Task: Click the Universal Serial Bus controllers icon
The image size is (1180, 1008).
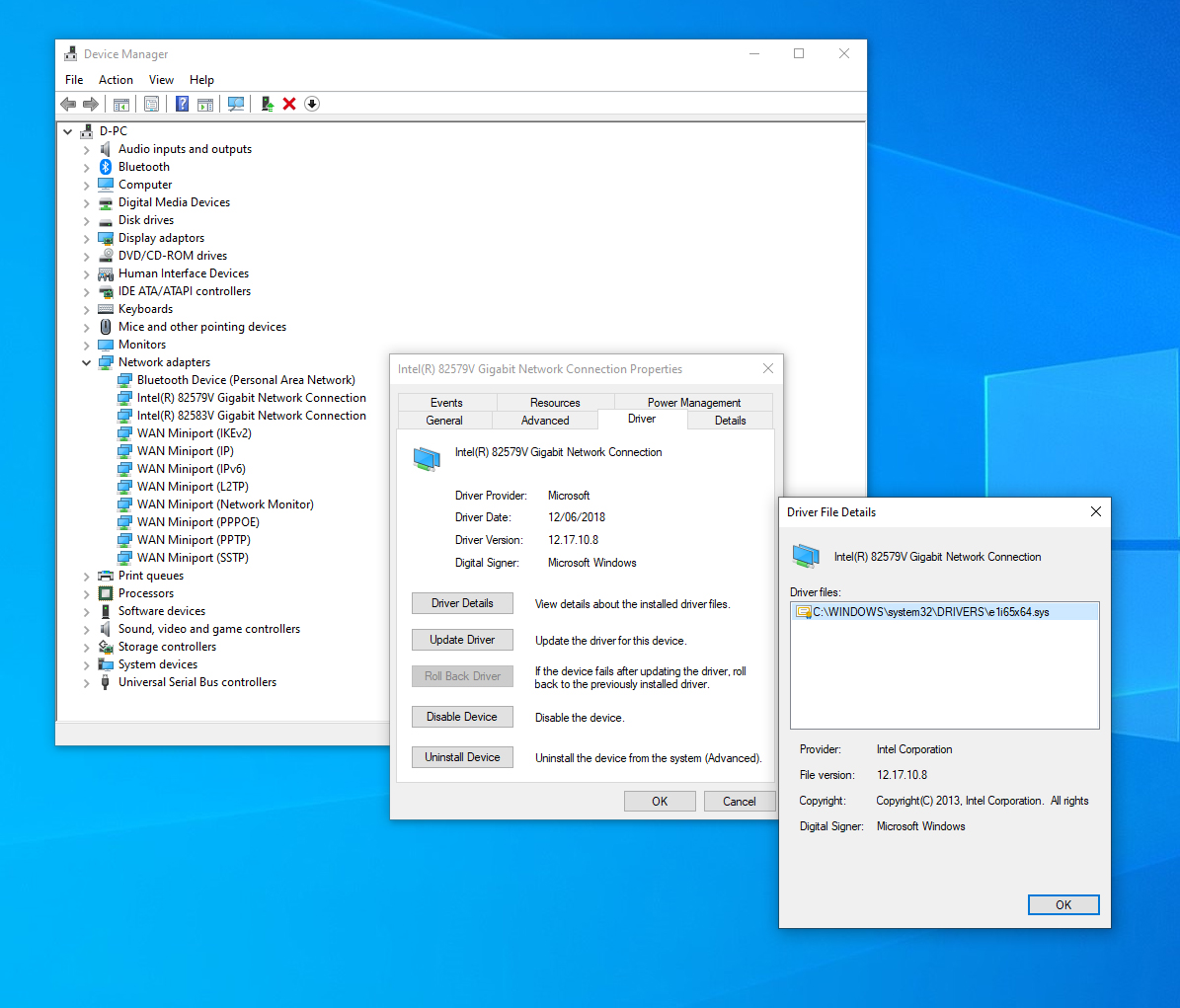Action: tap(106, 682)
